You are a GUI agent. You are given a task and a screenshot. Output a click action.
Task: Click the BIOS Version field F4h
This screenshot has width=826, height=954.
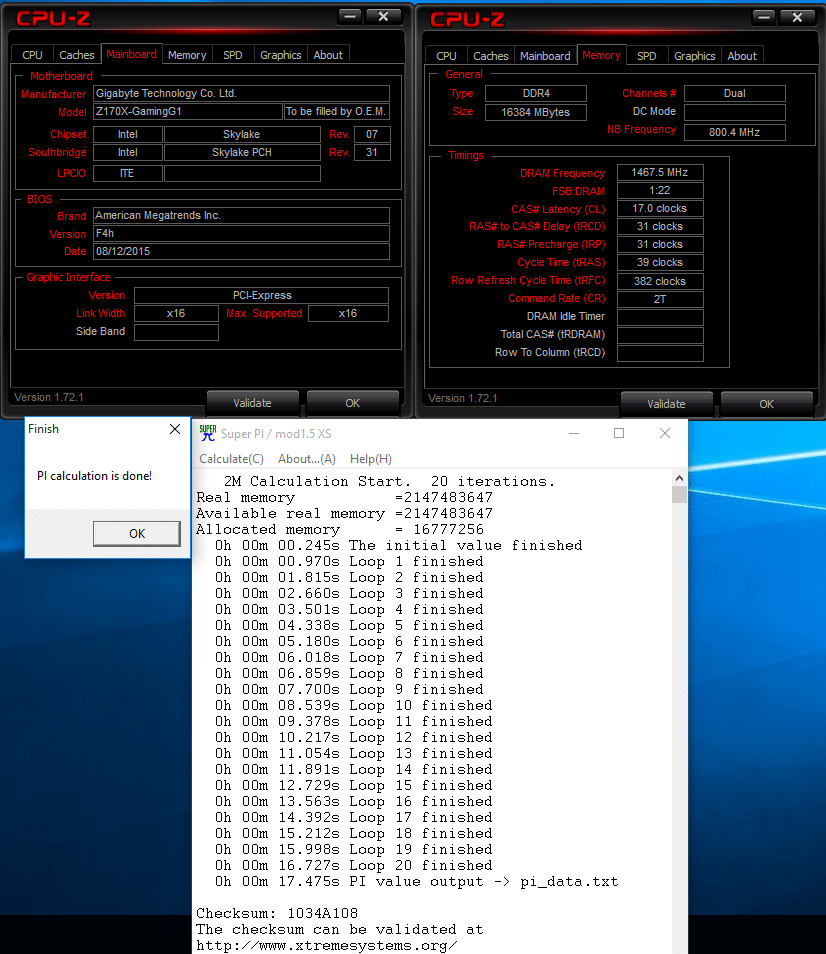241,234
